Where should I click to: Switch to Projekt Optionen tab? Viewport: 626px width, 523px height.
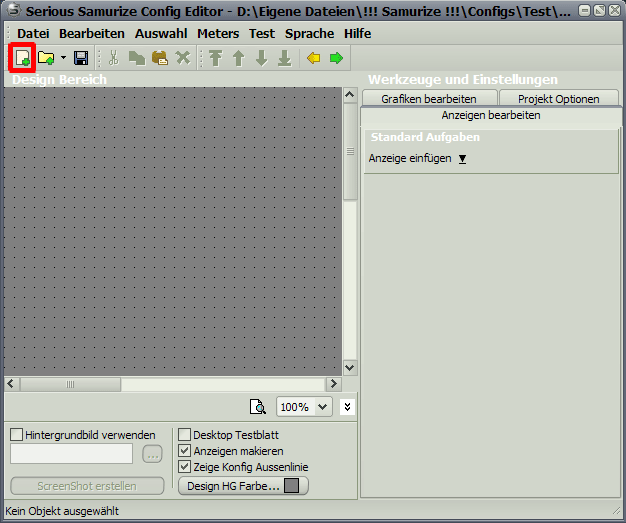tap(559, 99)
